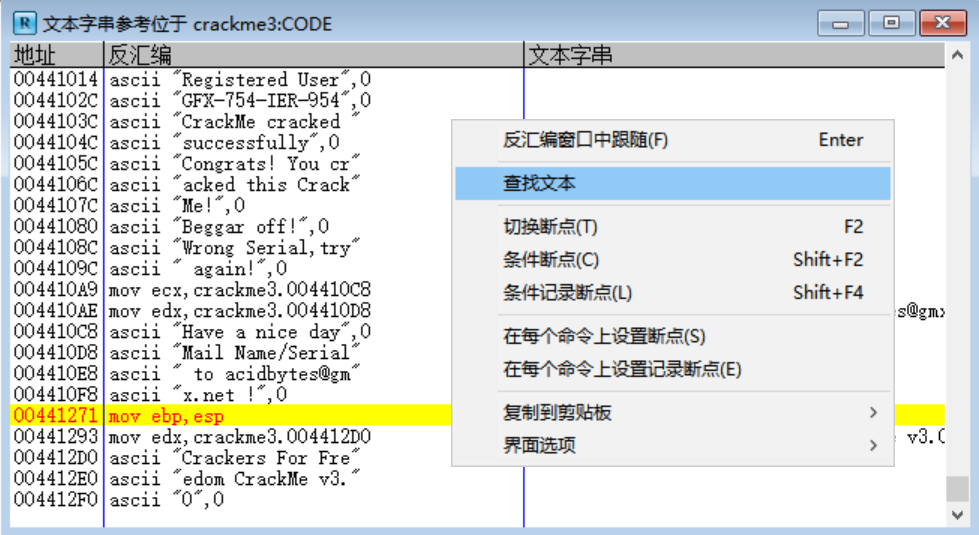Image resolution: width=979 pixels, height=535 pixels.
Task: Select 切换断点(T) menu entry
Action: [673, 227]
